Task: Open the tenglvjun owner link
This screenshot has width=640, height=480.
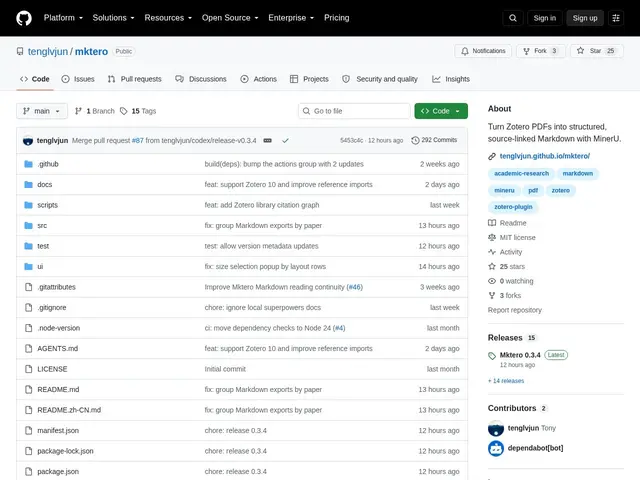Action: coord(48,51)
